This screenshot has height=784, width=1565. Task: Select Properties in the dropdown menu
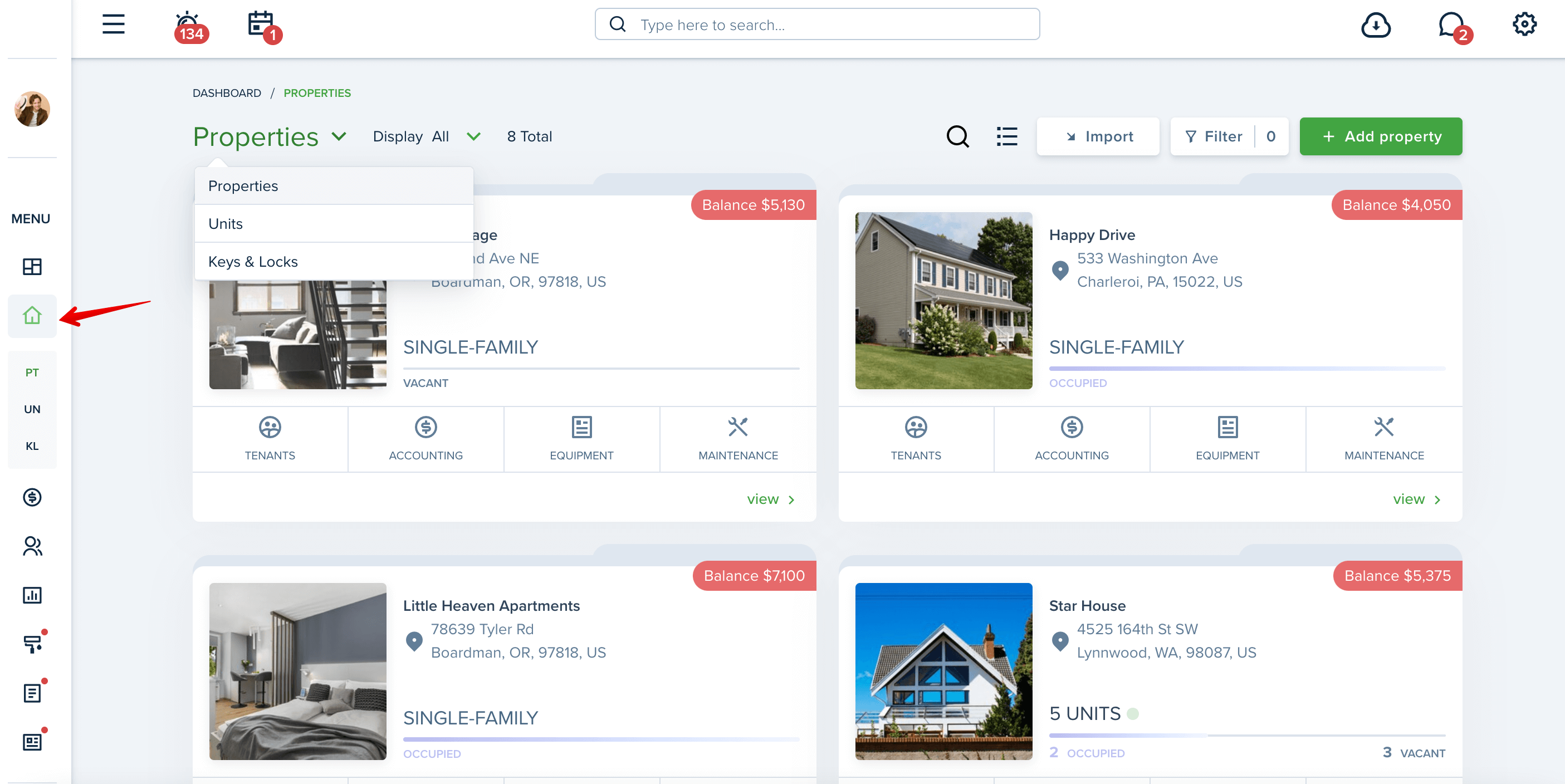click(x=334, y=186)
